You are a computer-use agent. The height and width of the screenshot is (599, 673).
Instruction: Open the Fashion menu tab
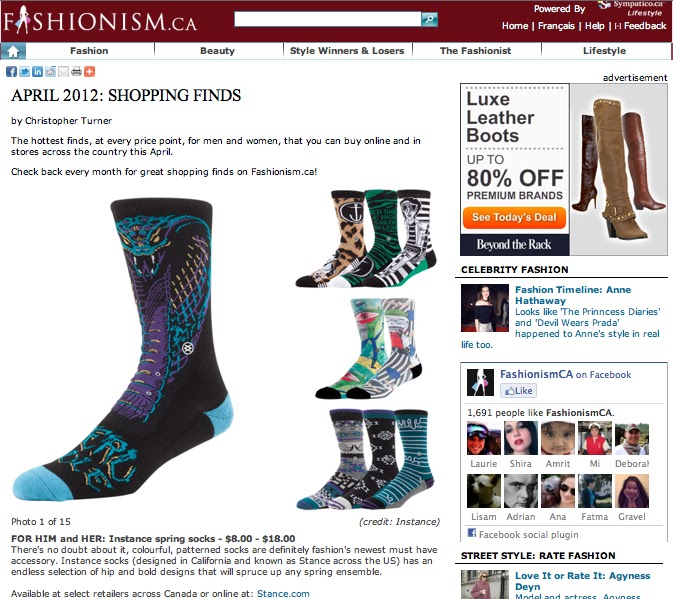pos(89,51)
